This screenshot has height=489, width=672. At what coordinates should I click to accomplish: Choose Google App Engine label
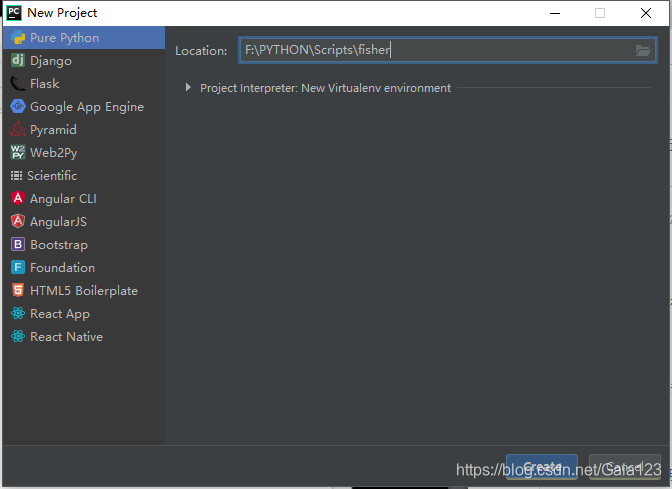coord(87,107)
